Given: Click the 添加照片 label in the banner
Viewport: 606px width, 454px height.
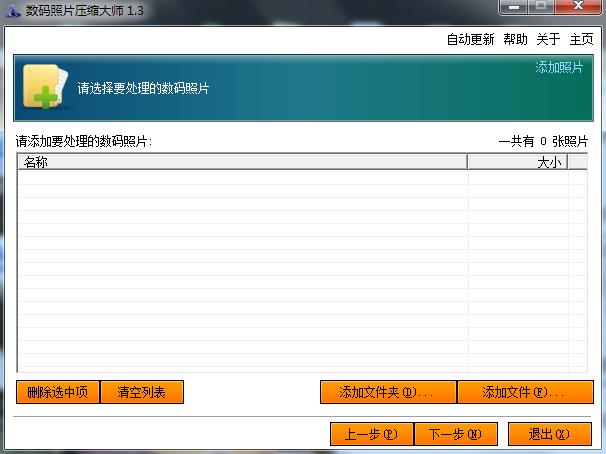Looking at the screenshot, I should tap(559, 68).
